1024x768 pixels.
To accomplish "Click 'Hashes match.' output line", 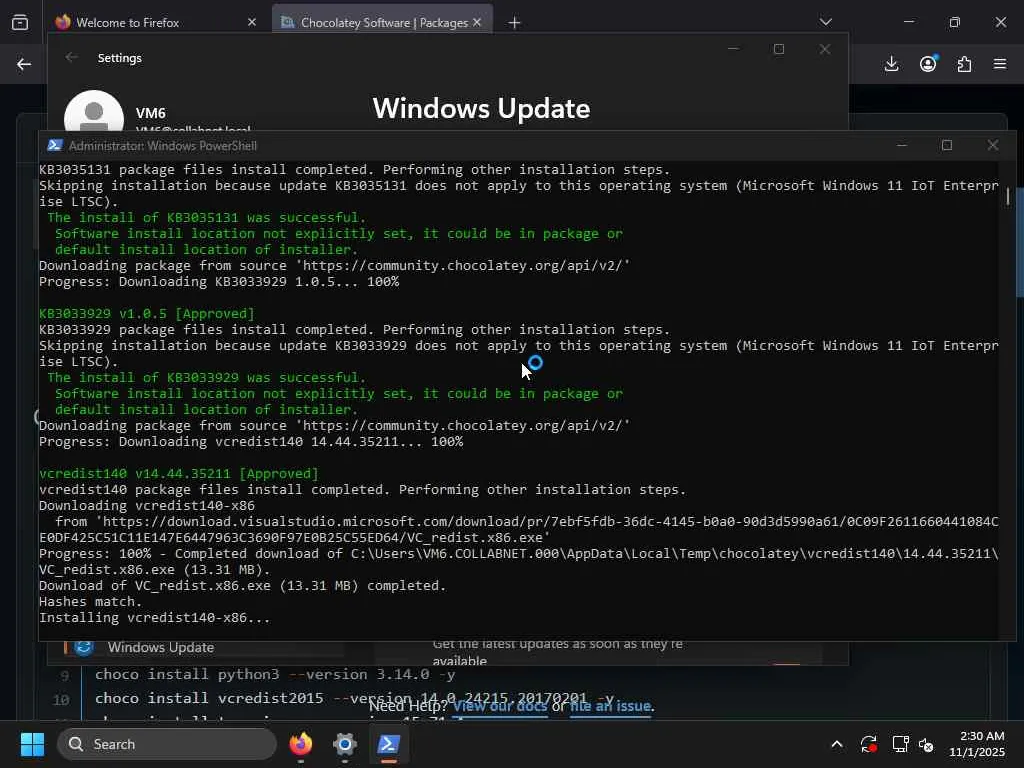I will (x=90, y=601).
